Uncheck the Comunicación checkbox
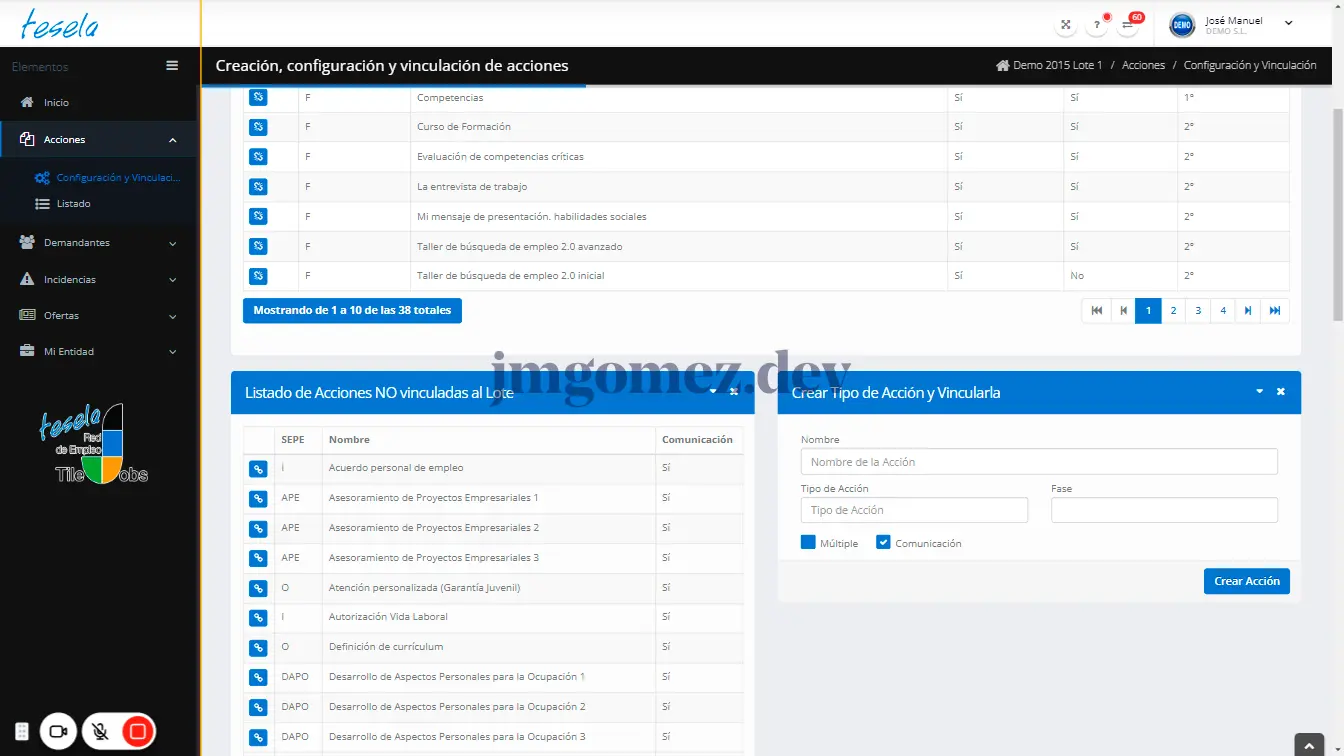This screenshot has height=756, width=1344. 883,543
